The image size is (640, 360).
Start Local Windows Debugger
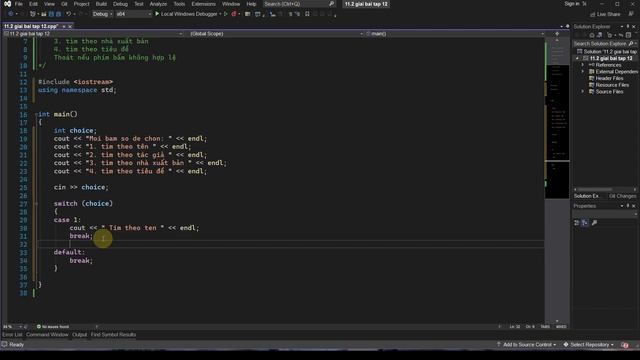pos(186,14)
